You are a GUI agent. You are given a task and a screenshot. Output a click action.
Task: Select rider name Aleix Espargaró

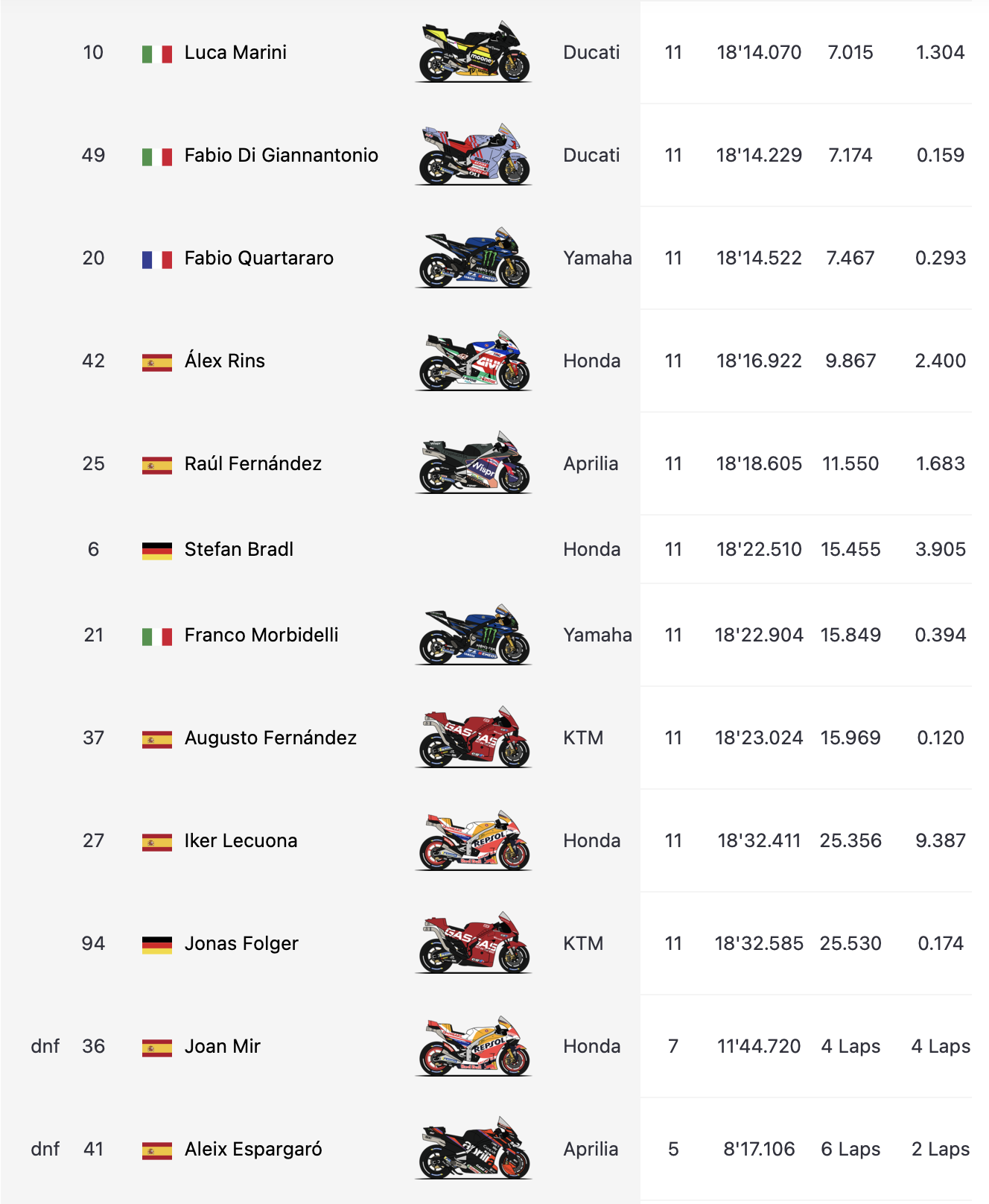[253, 1149]
